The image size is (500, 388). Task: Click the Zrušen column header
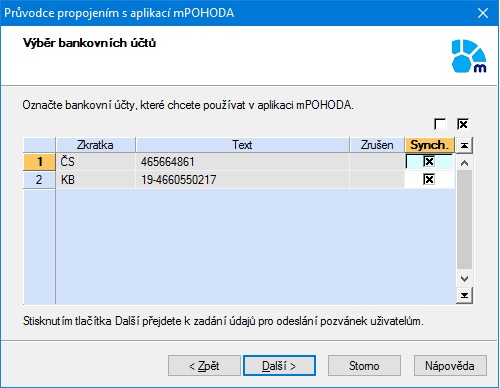pos(377,145)
